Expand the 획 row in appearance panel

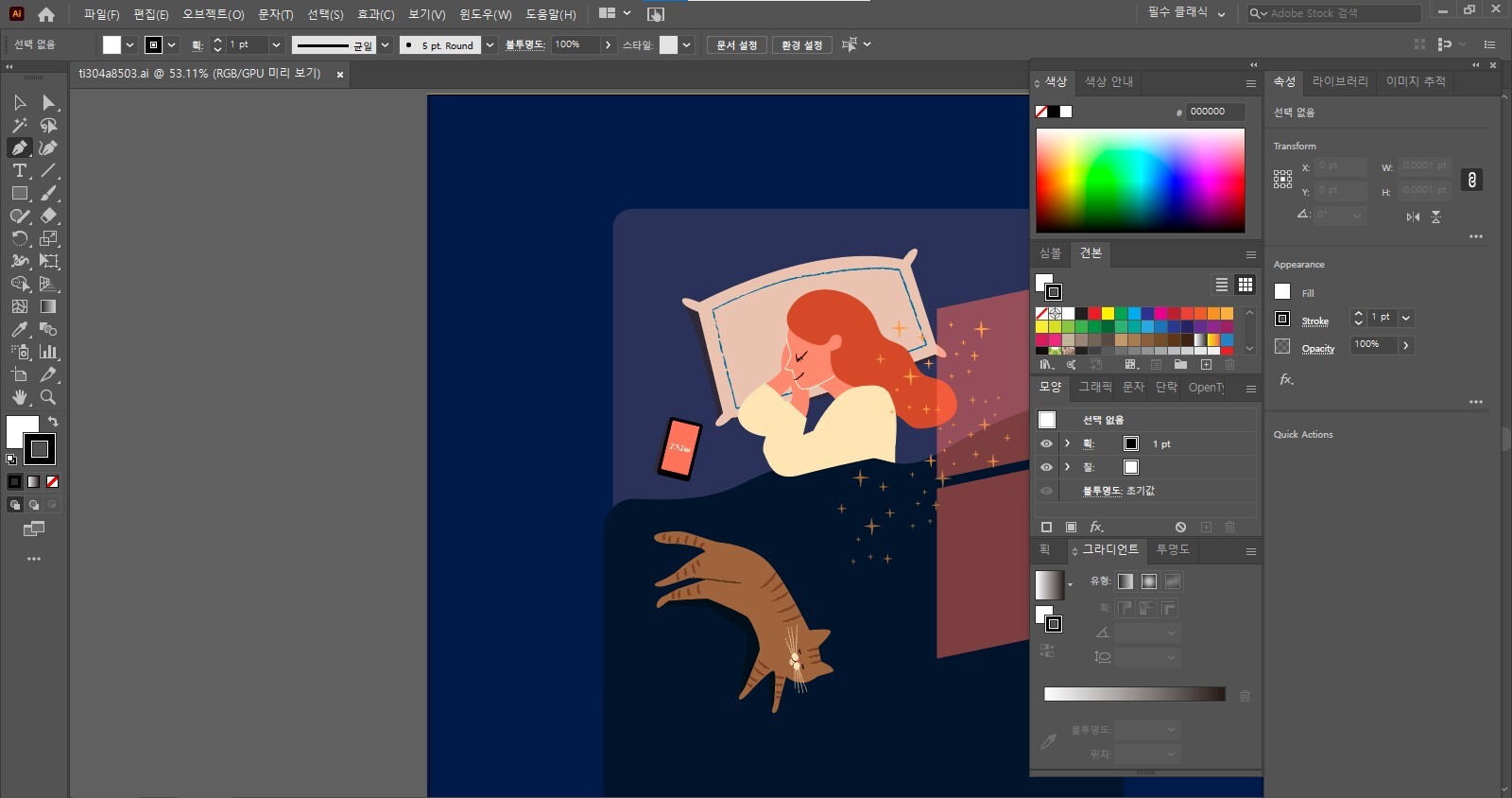coord(1067,443)
